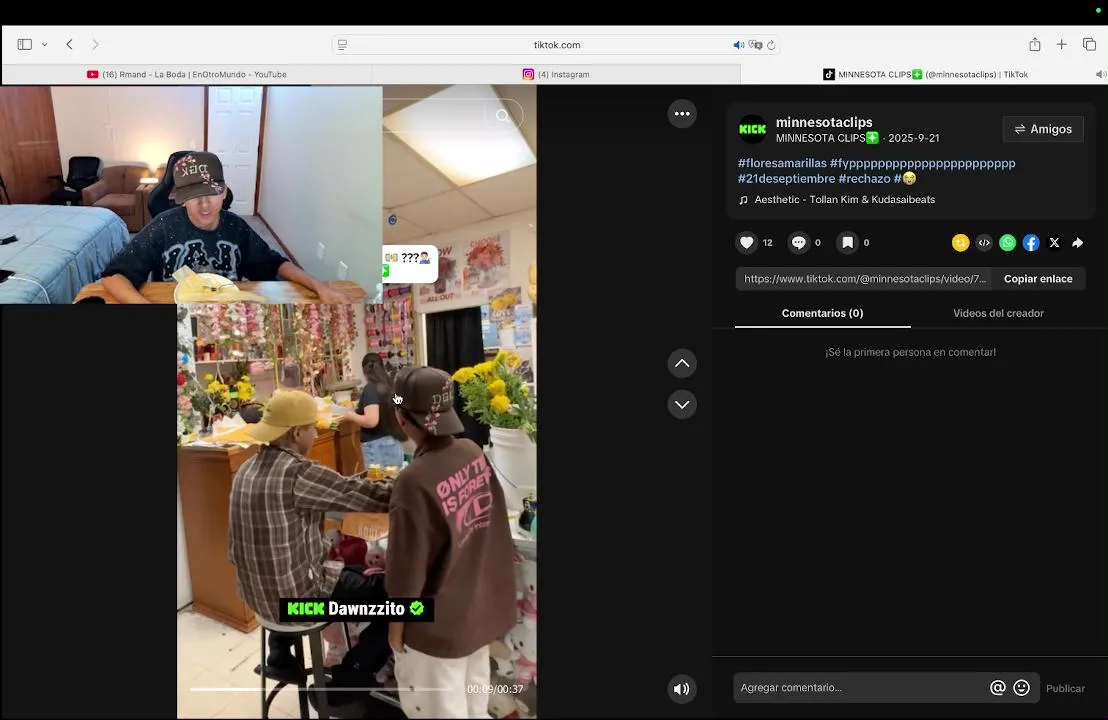The height and width of the screenshot is (720, 1108).
Task: Switch to Rmand La Boda YouTube tab
Action: (187, 74)
